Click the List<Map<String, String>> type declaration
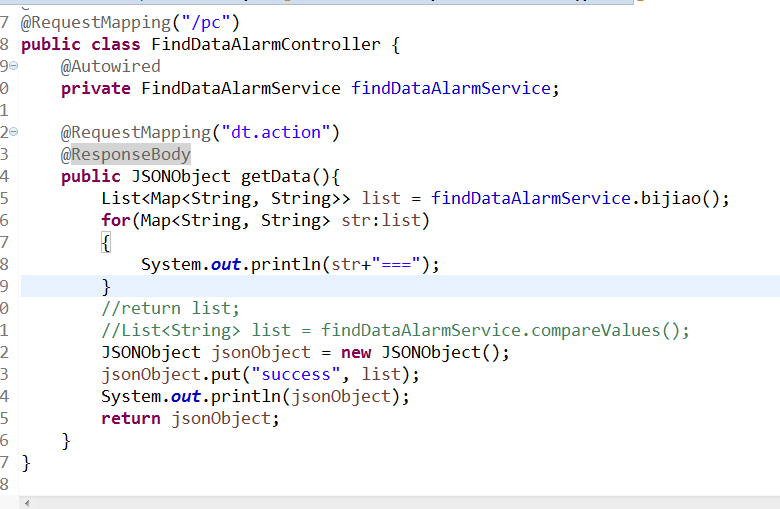 [x=226, y=198]
